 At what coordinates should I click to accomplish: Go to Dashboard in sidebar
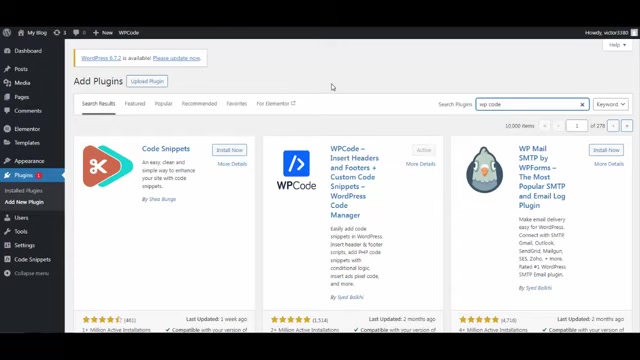tap(28, 51)
